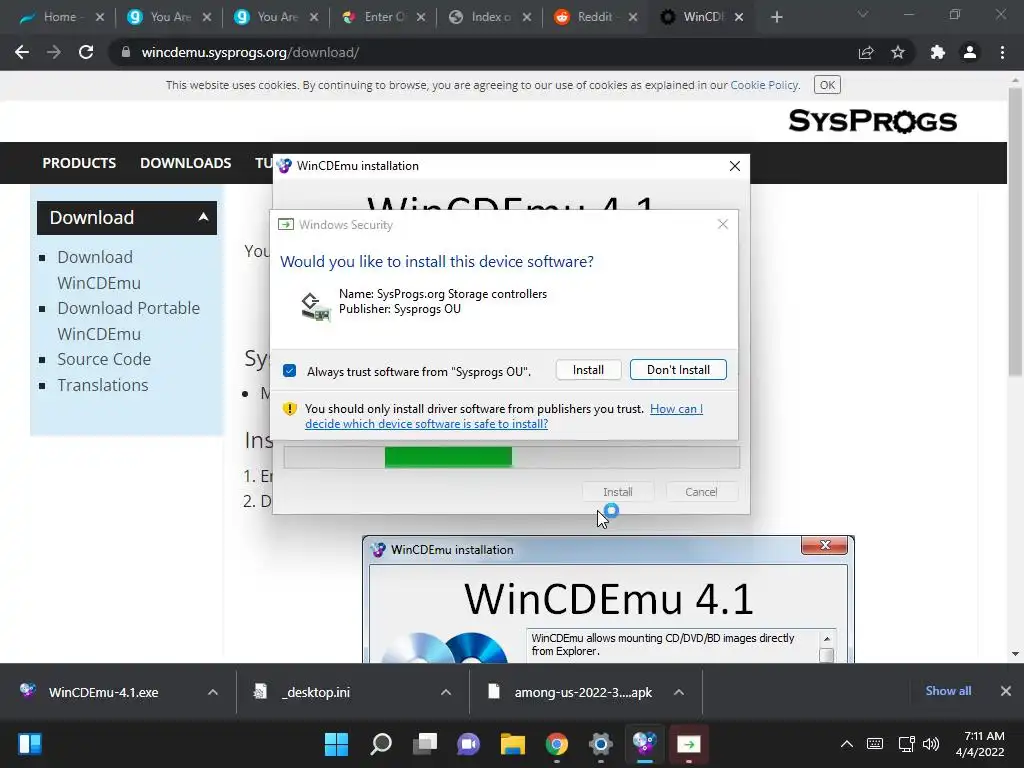Close the downloads bar
This screenshot has width=1024, height=768.
[1006, 691]
